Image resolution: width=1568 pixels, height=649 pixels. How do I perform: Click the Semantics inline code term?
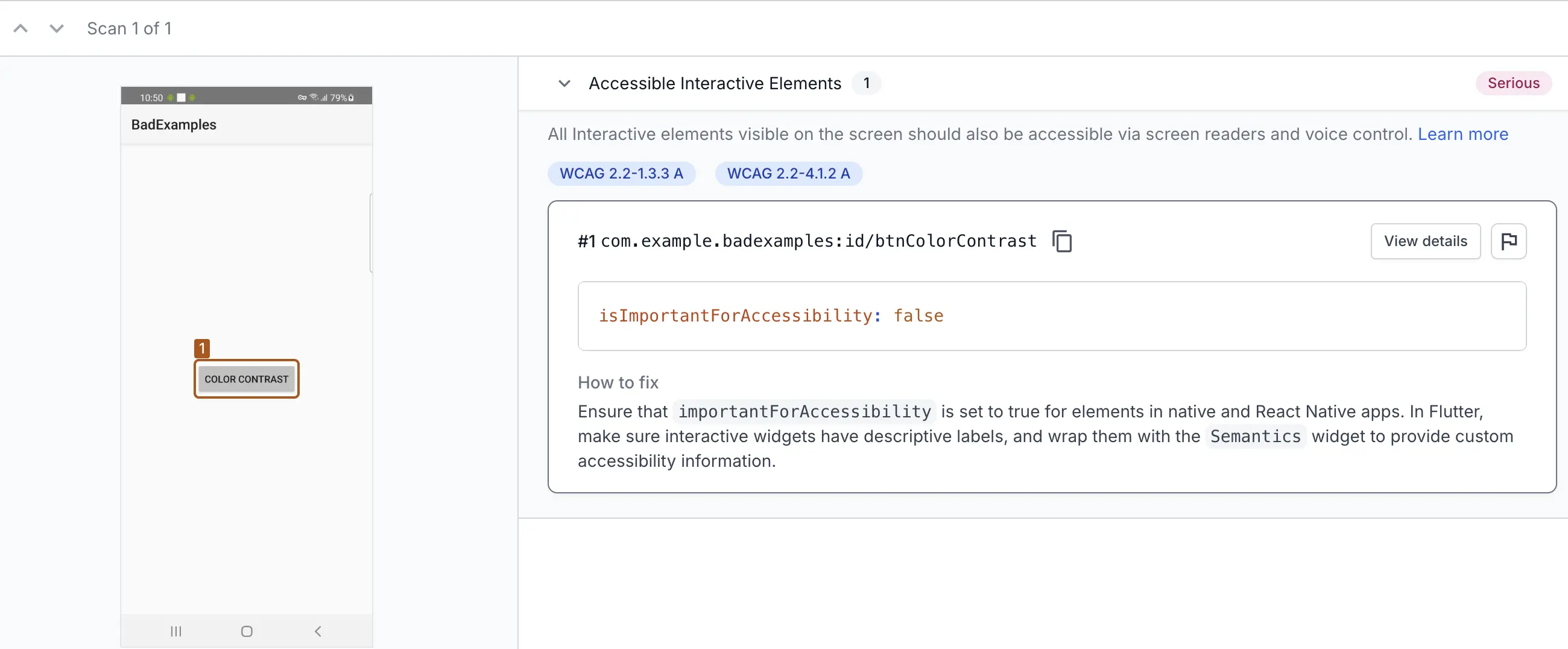(x=1254, y=437)
